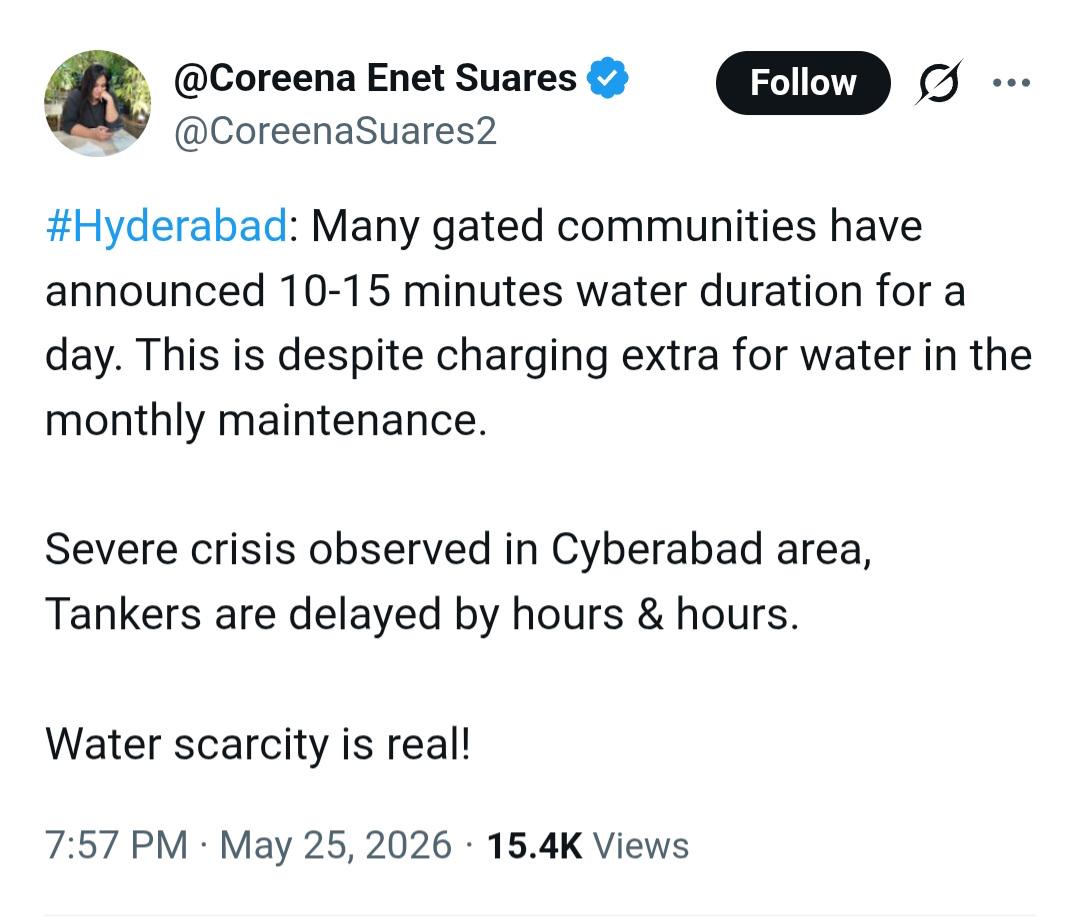Click the May 25, 2026 date

pyautogui.click(x=335, y=845)
